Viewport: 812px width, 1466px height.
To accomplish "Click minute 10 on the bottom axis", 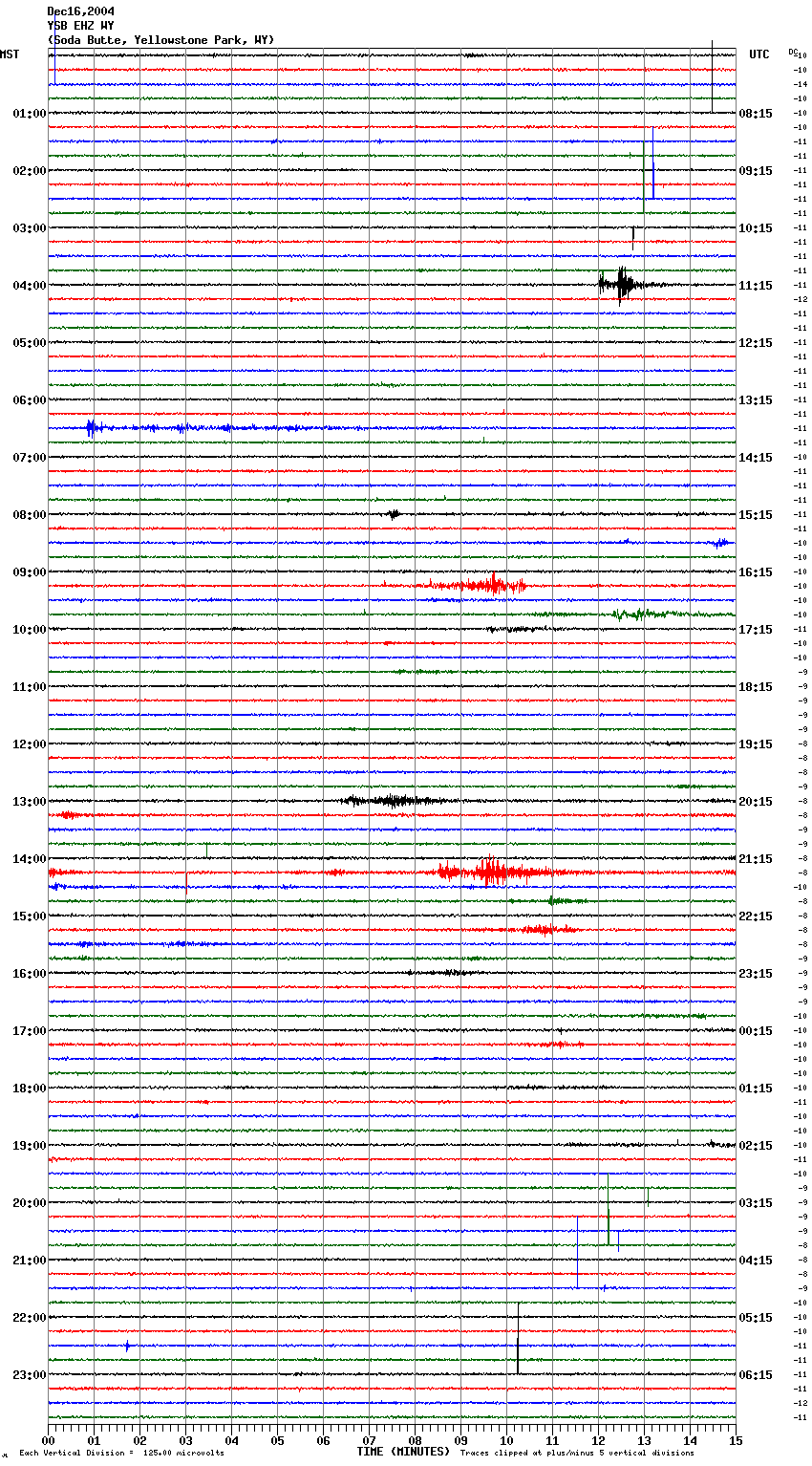I will point(506,1440).
